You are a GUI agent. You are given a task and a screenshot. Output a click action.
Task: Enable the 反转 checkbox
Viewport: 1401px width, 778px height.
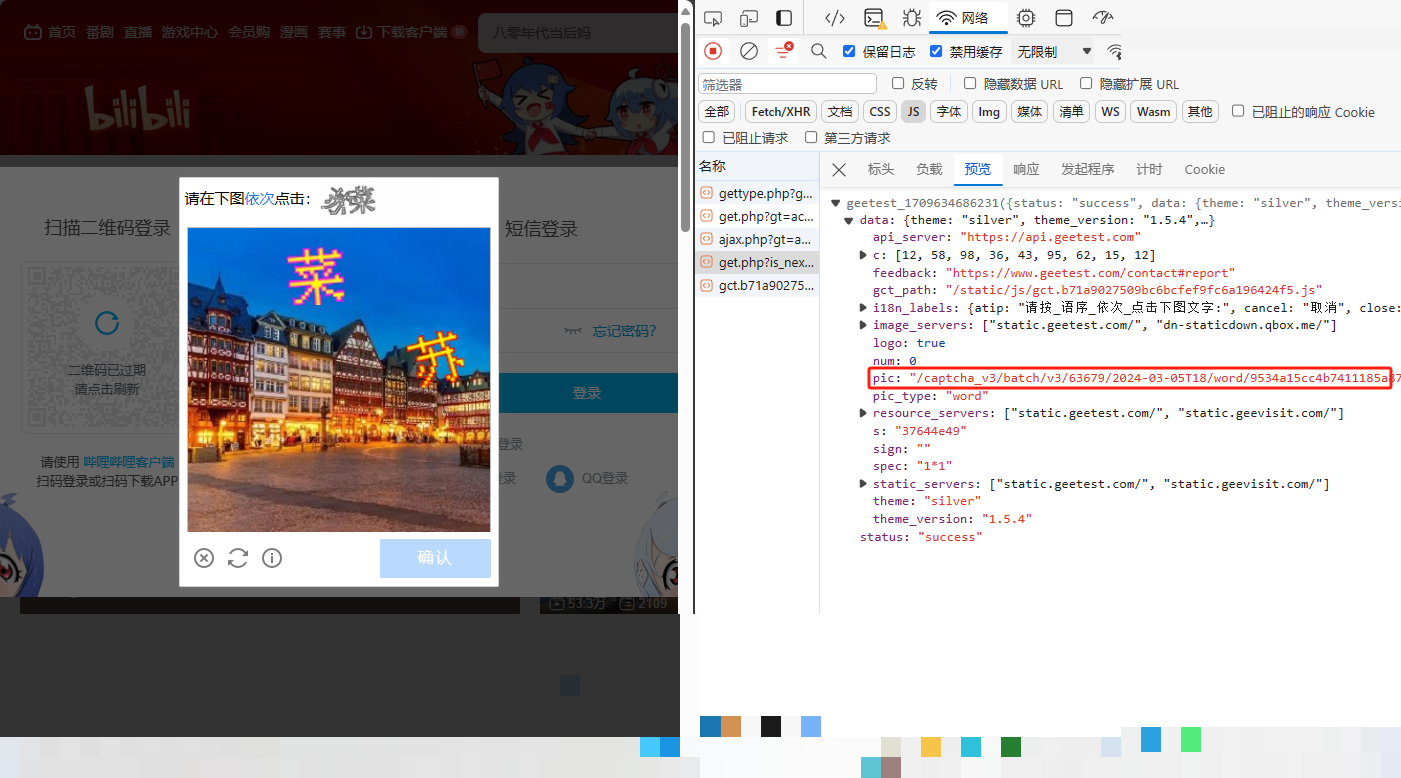[x=898, y=84]
